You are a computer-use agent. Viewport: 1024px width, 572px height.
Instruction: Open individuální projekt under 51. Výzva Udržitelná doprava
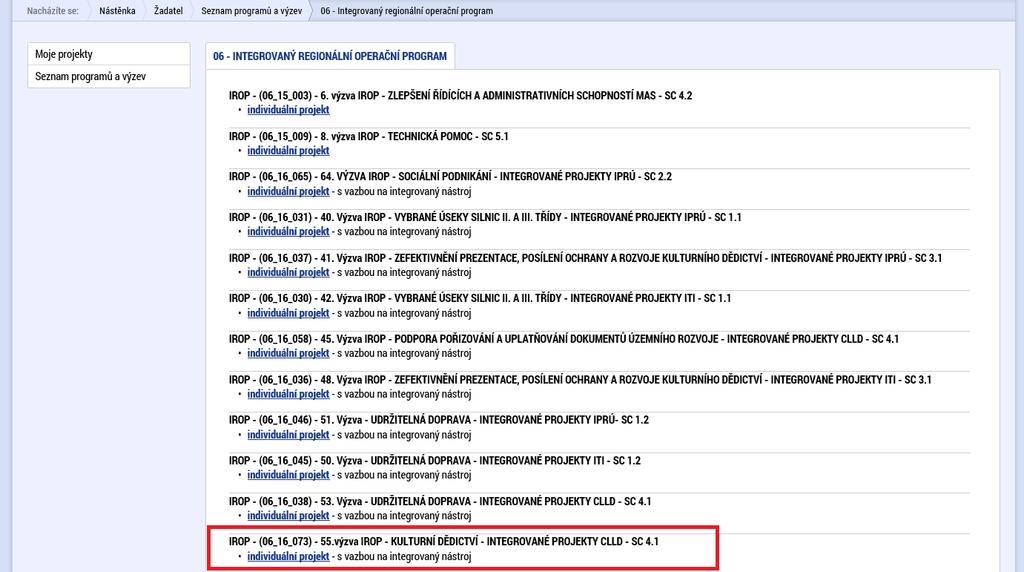[x=288, y=434]
